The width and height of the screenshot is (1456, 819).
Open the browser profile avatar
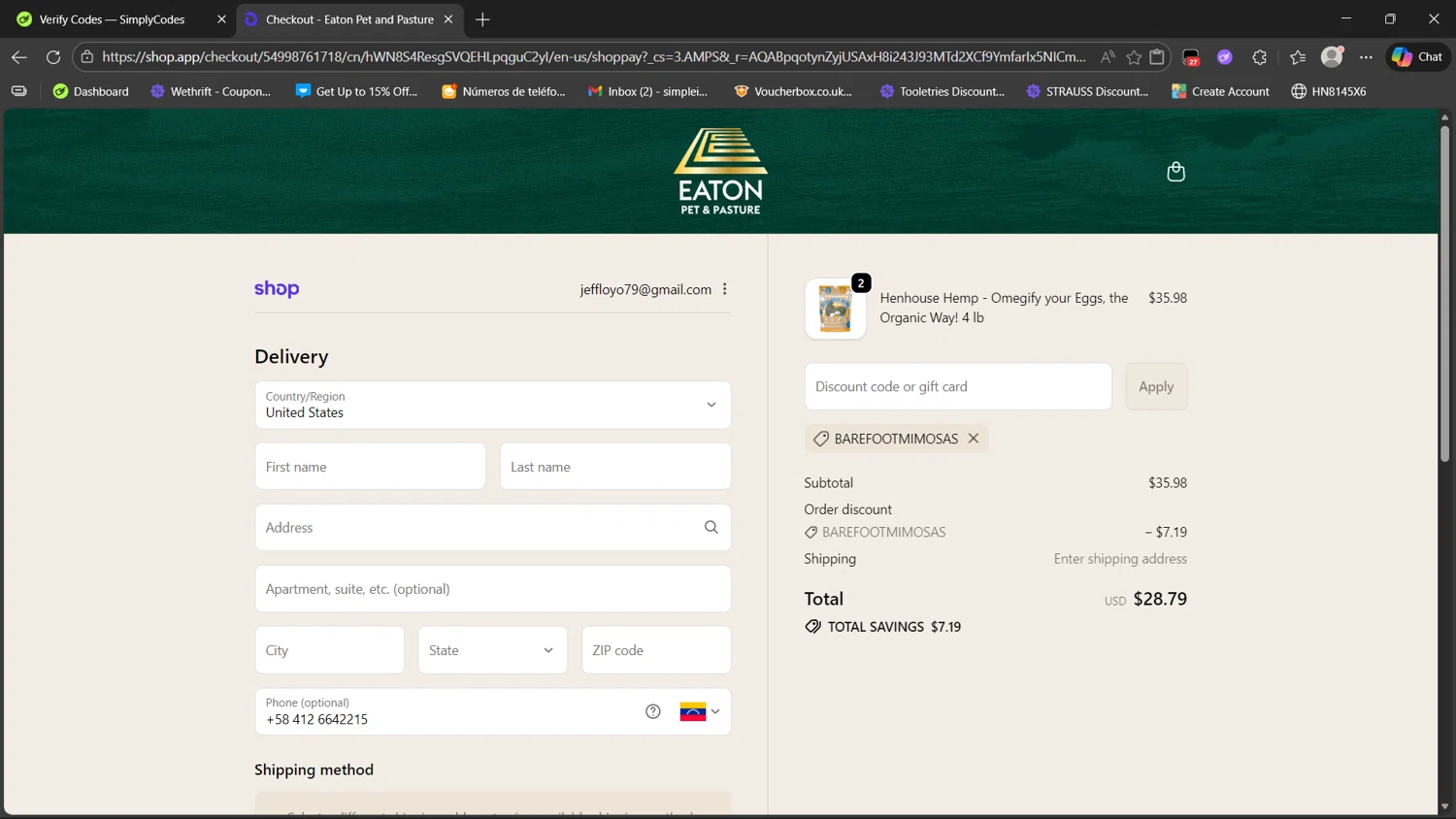1333,56
